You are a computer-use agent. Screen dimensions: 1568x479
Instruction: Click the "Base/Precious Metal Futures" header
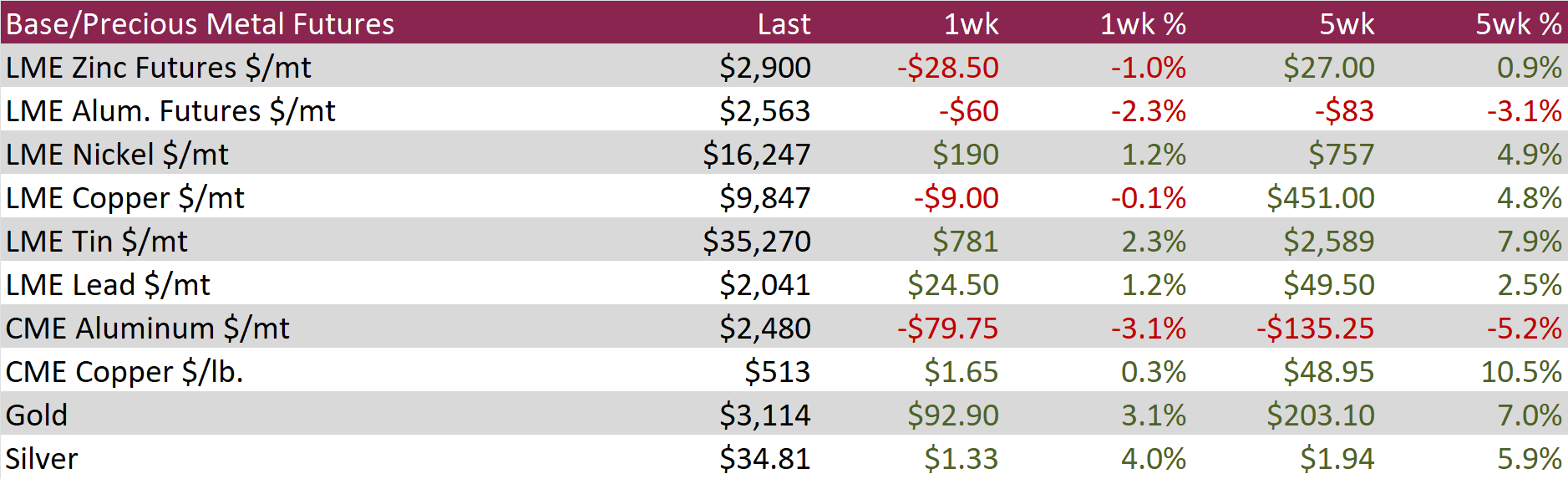tap(200, 24)
